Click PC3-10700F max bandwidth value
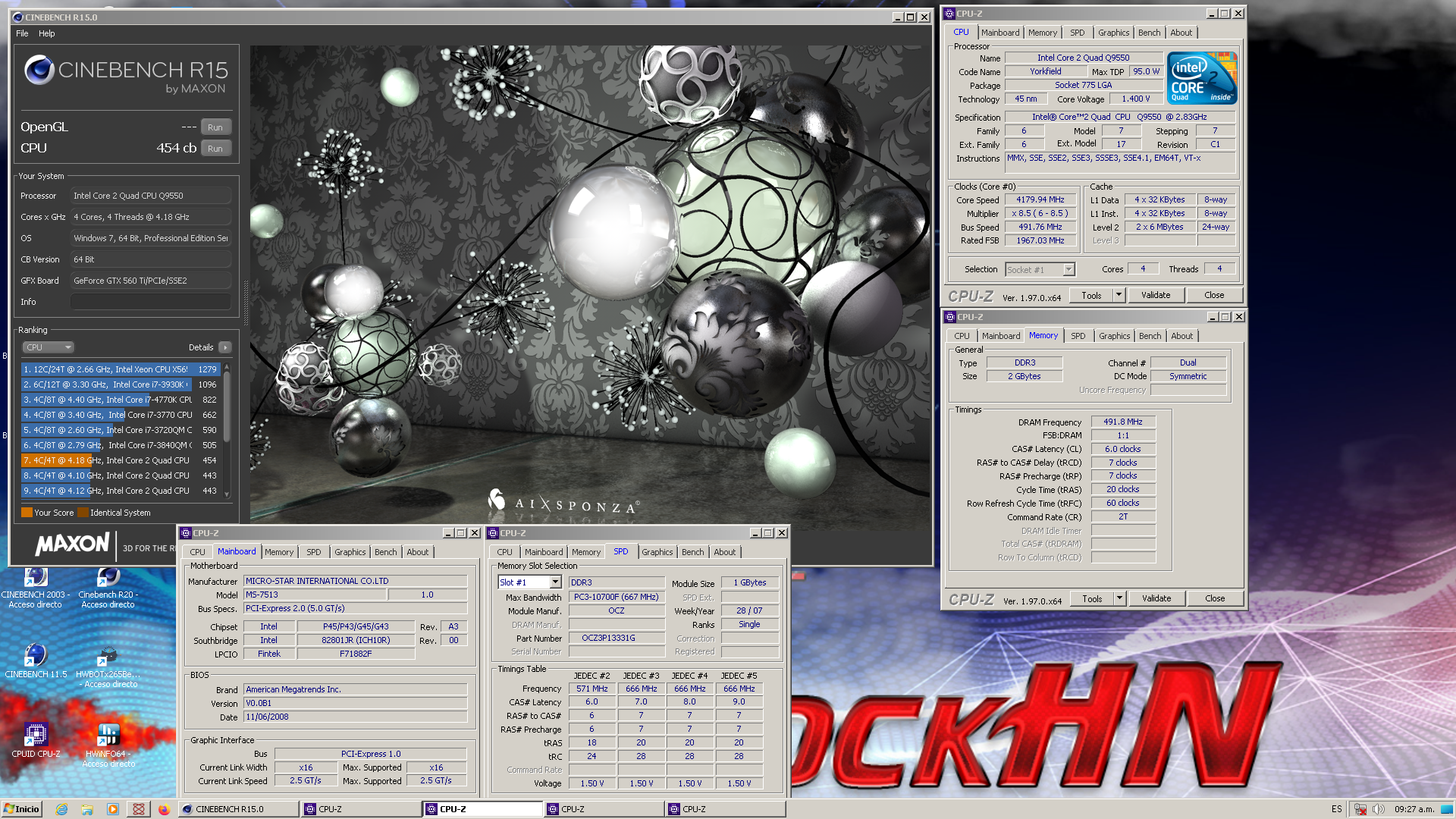This screenshot has height=819, width=1456. pyautogui.click(x=616, y=597)
